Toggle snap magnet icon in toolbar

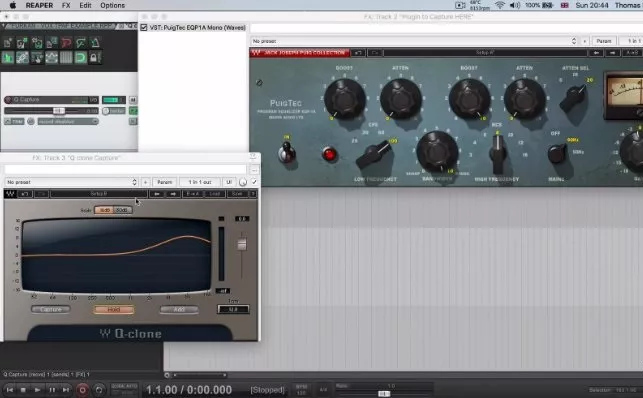[x=81, y=57]
